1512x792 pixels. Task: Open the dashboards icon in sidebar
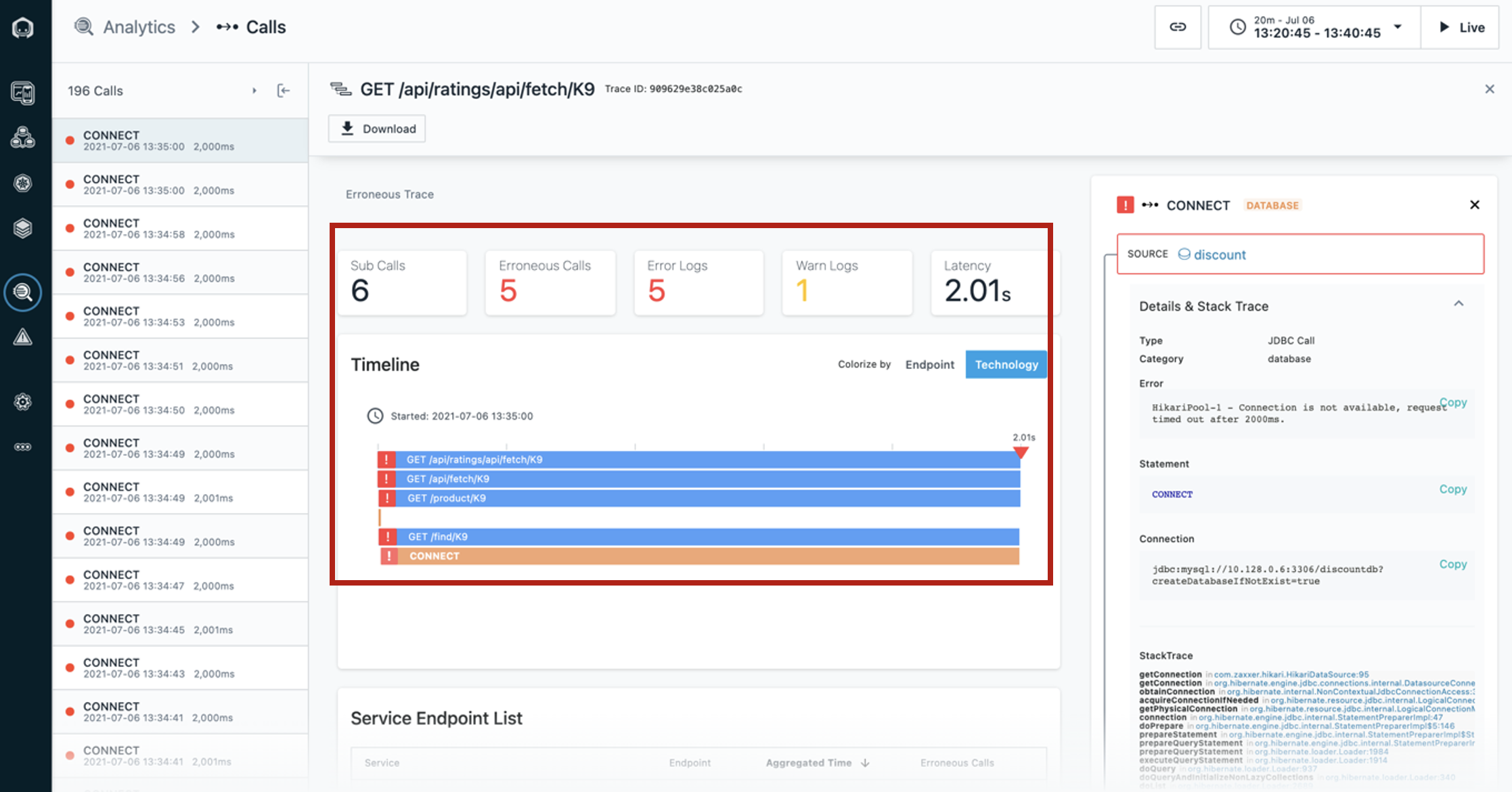tap(23, 93)
